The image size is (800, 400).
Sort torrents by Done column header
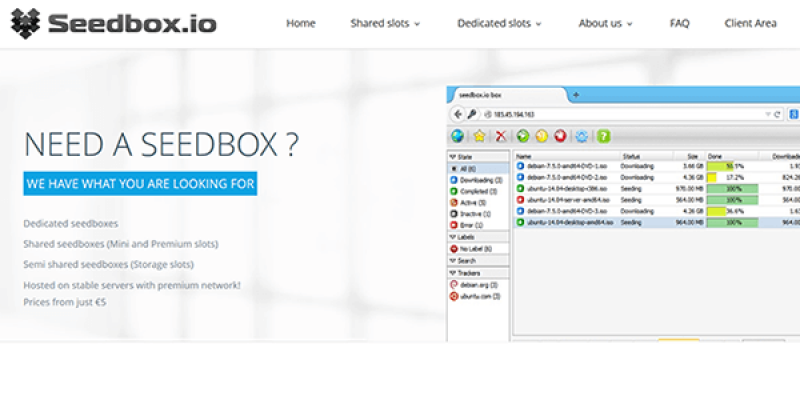[732, 157]
